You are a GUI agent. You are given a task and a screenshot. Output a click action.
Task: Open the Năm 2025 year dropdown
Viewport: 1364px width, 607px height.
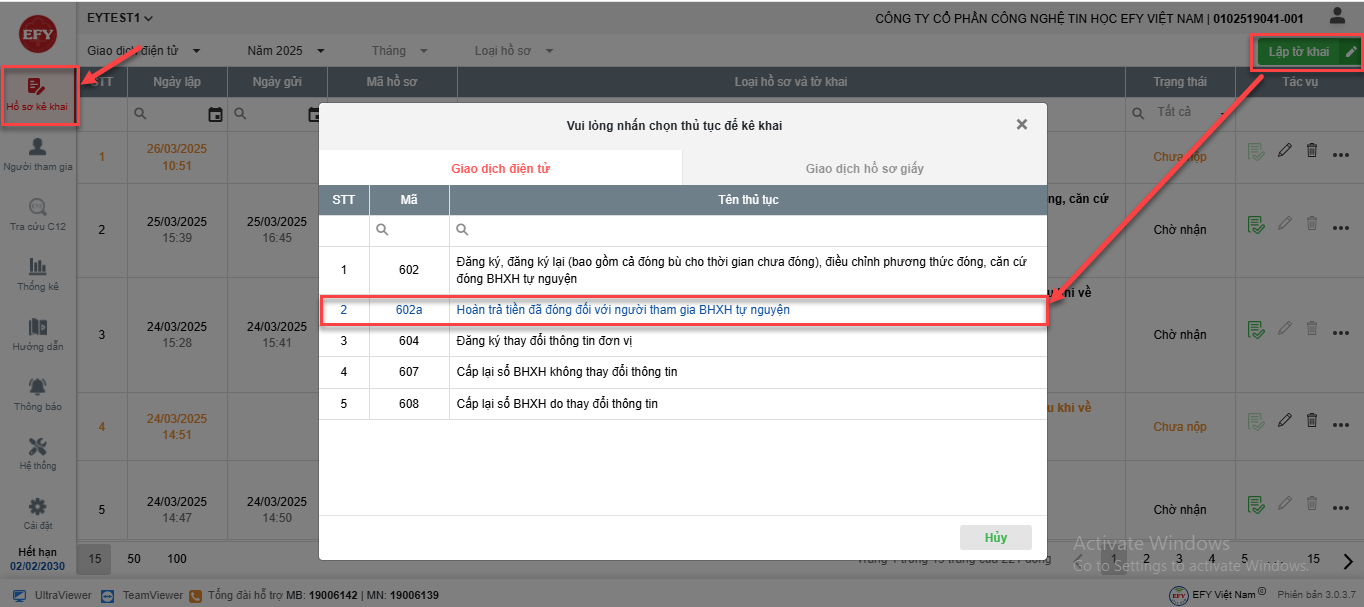click(x=286, y=51)
